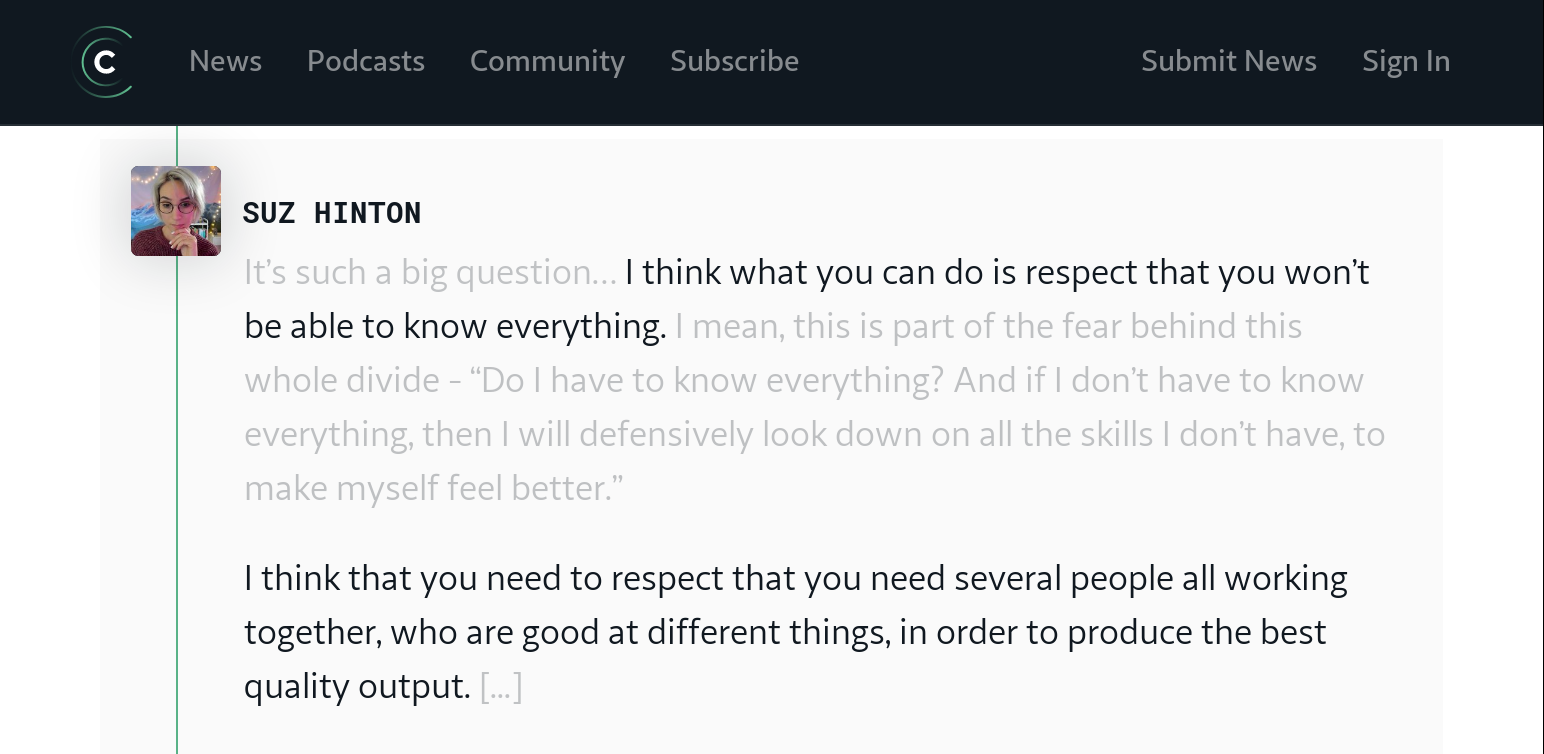Click the paragraph starting "I think that you need"

[x=796, y=632]
